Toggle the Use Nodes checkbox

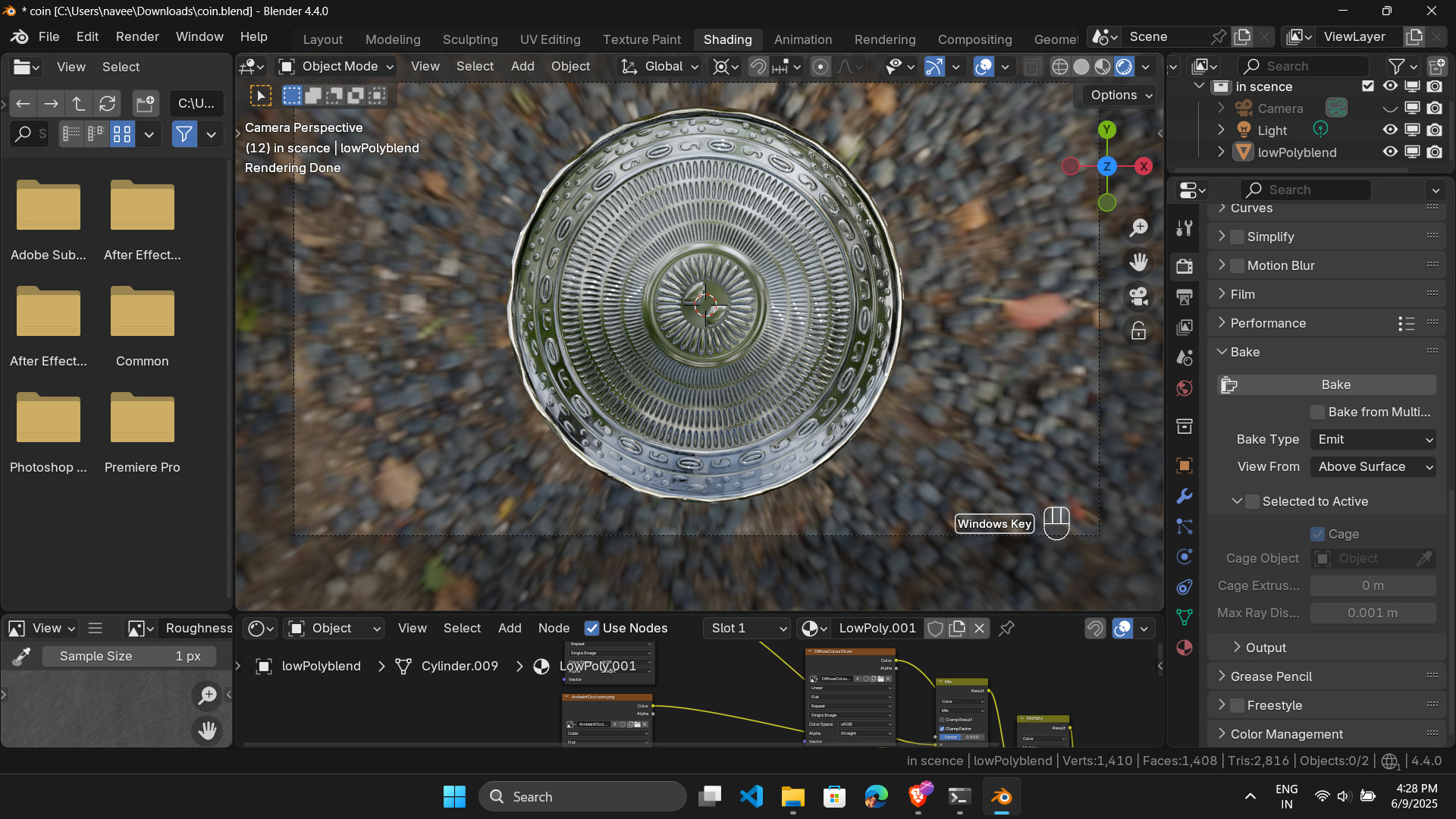592,629
